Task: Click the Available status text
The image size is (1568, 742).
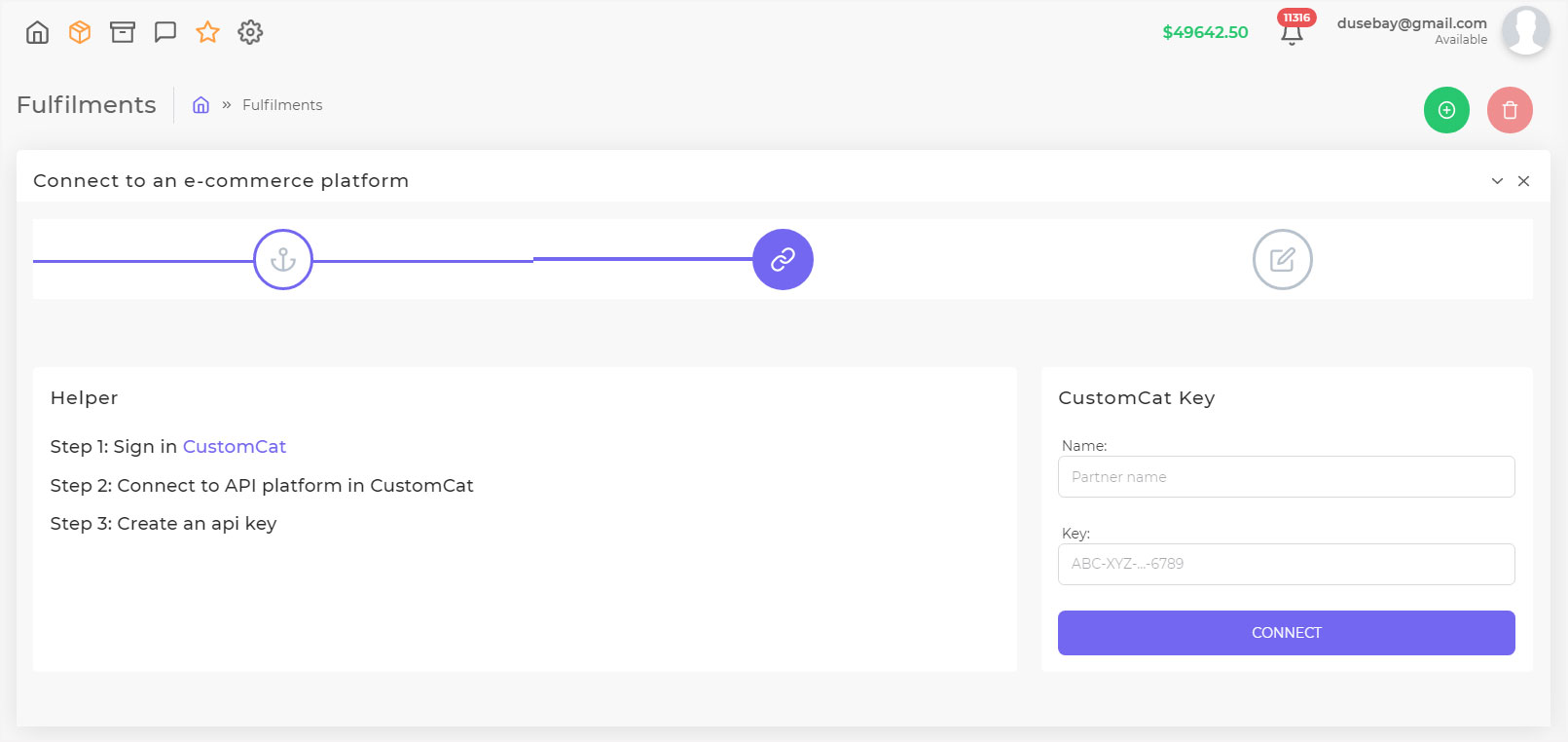Action: 1461,40
